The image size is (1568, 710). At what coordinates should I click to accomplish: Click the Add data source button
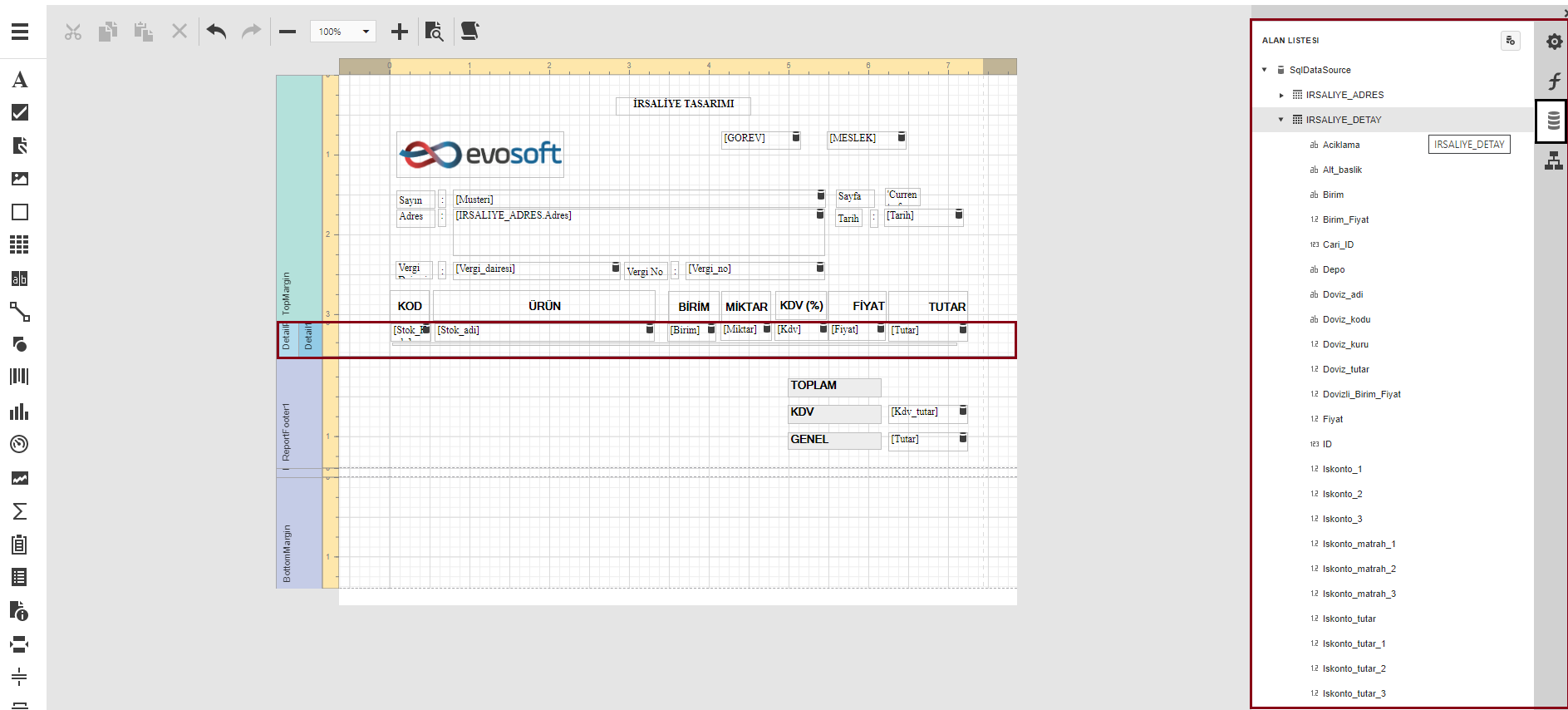click(1510, 41)
